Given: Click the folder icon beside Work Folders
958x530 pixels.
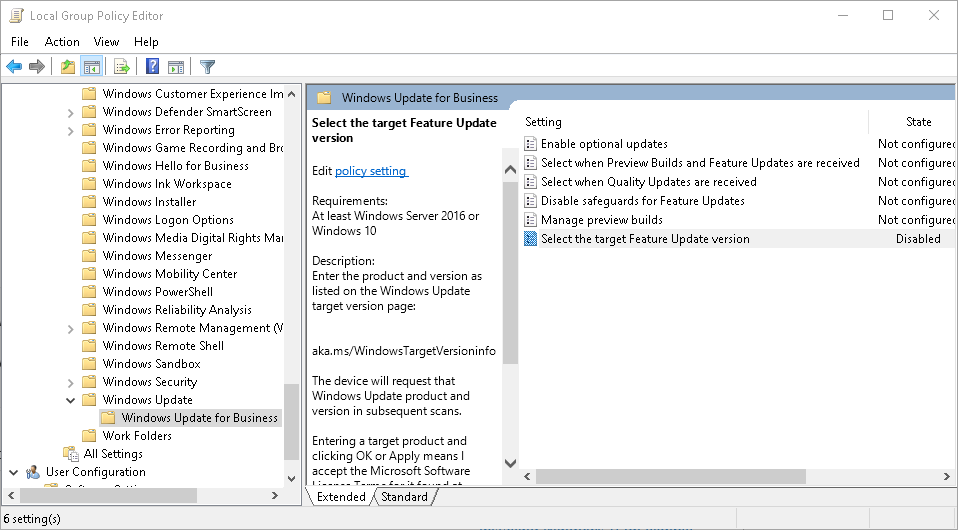Looking at the screenshot, I should (89, 436).
